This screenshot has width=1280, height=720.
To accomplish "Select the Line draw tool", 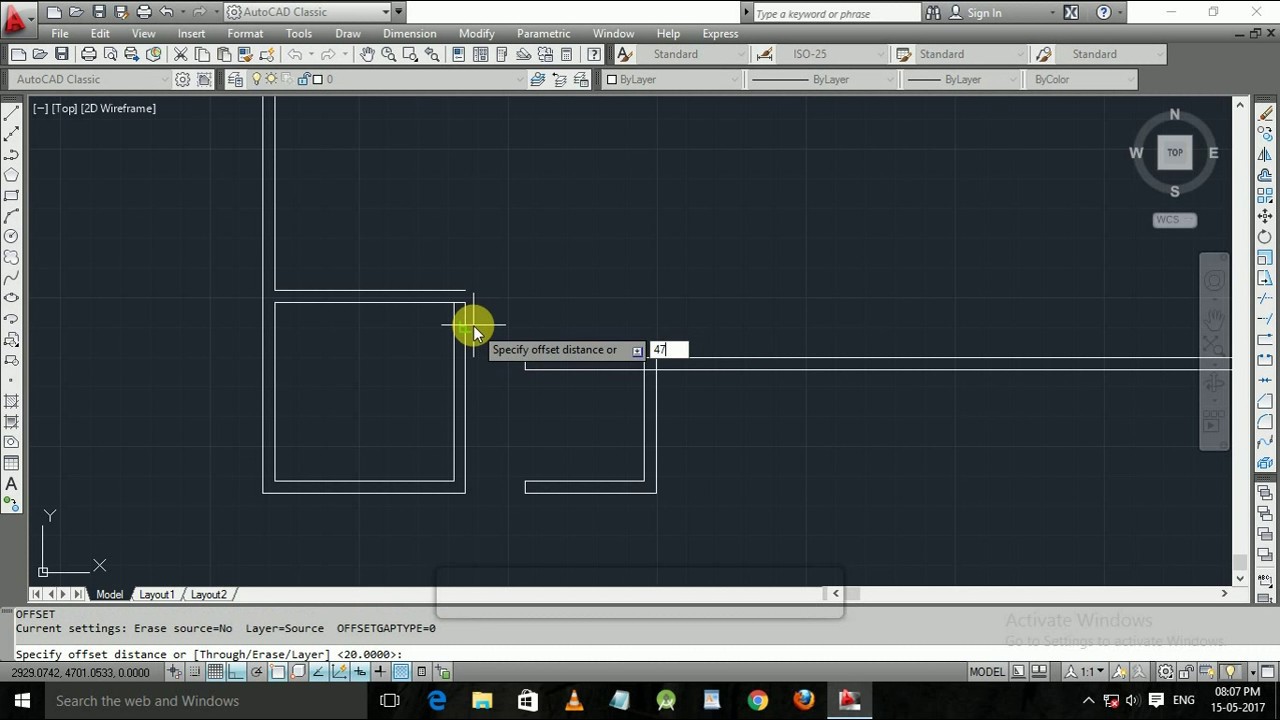I will click(11, 113).
